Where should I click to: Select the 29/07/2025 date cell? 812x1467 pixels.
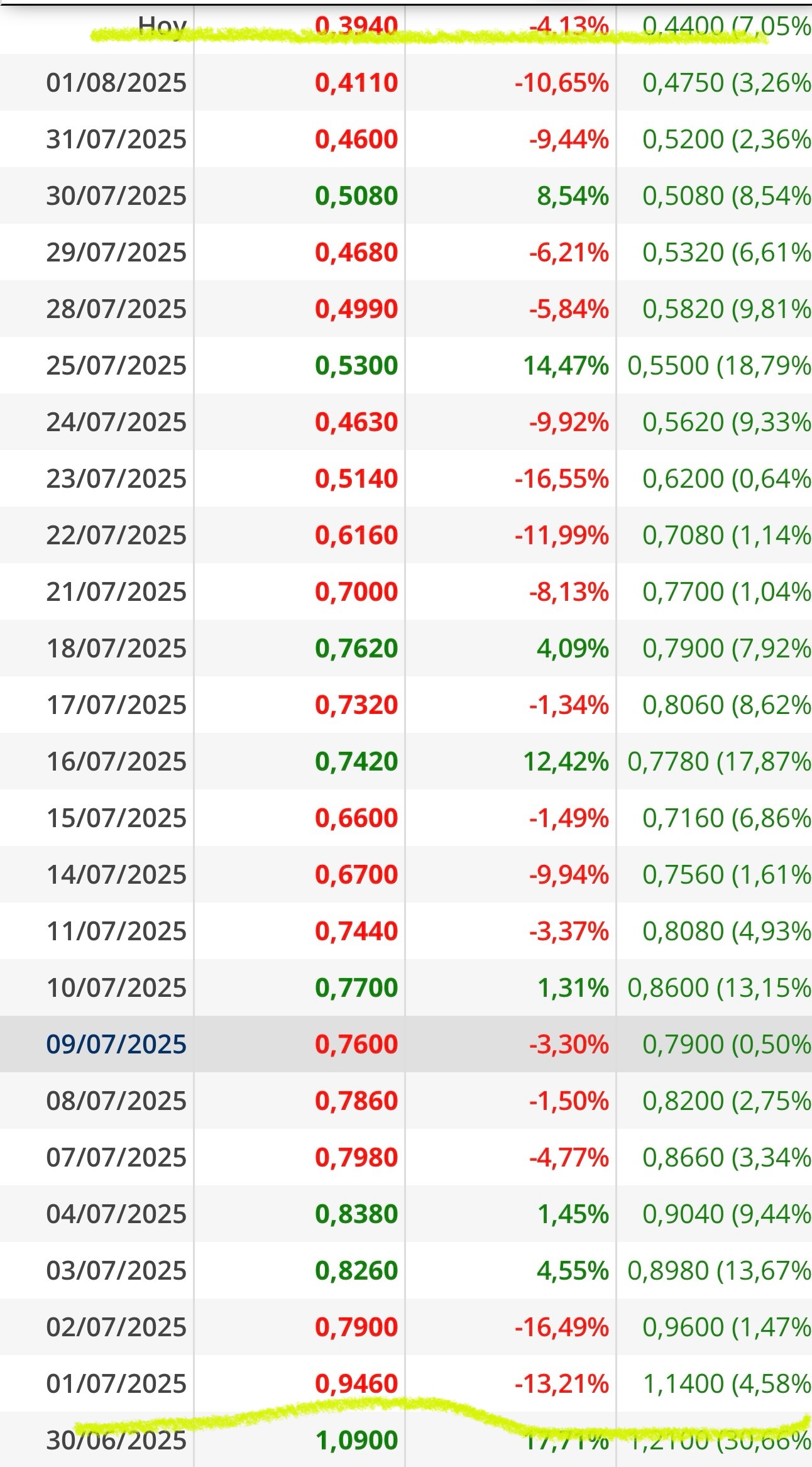coord(116,253)
